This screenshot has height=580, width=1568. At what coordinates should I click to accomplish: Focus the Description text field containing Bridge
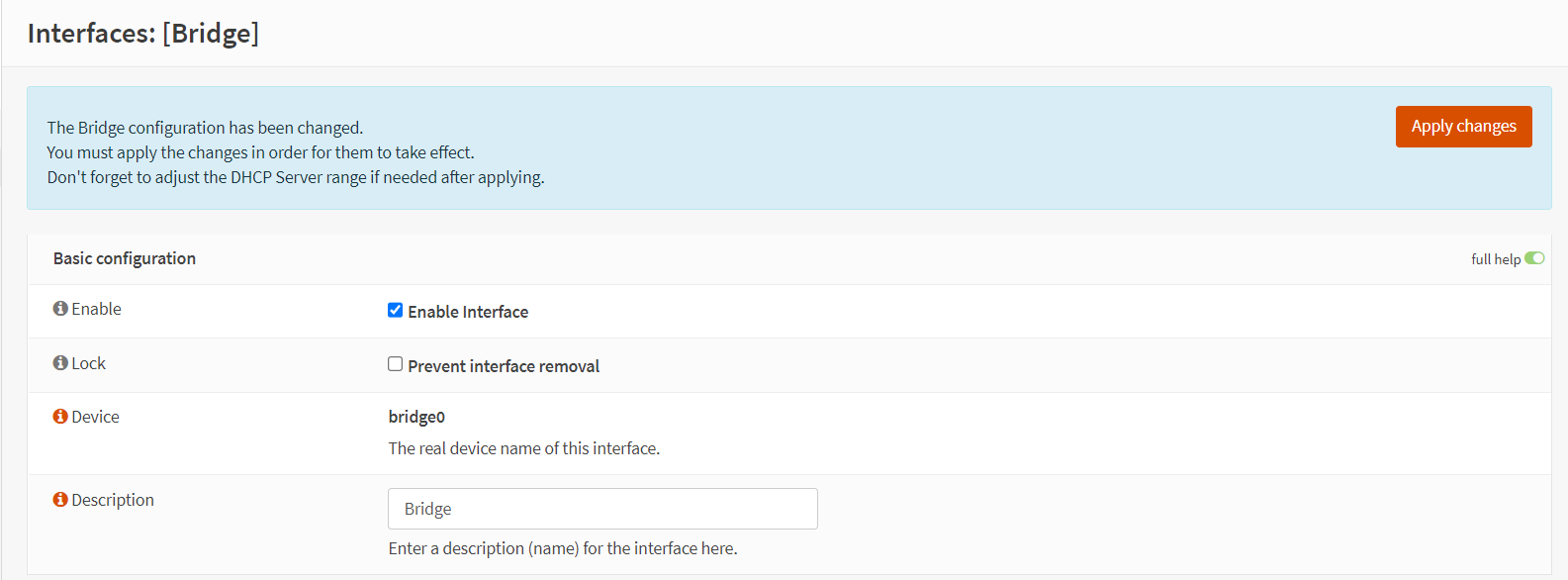pos(602,509)
